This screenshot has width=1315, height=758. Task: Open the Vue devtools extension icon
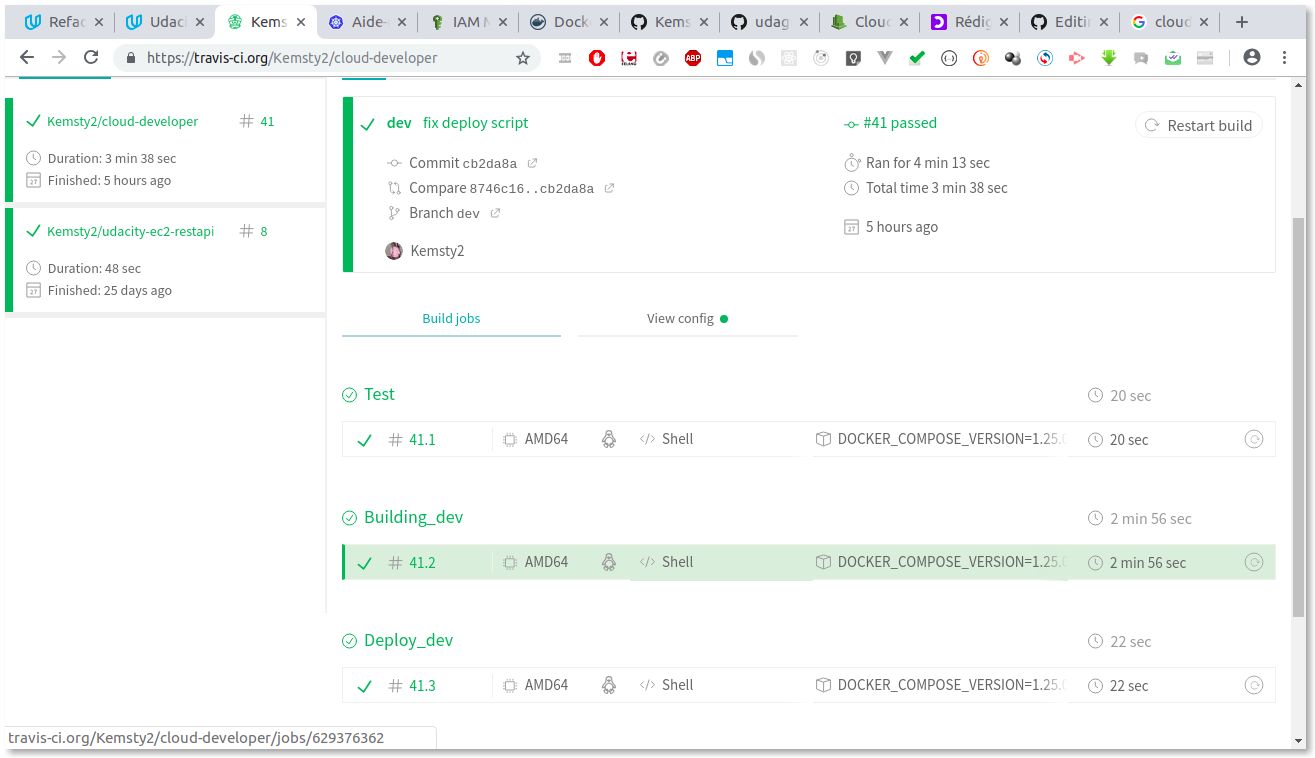[885, 58]
